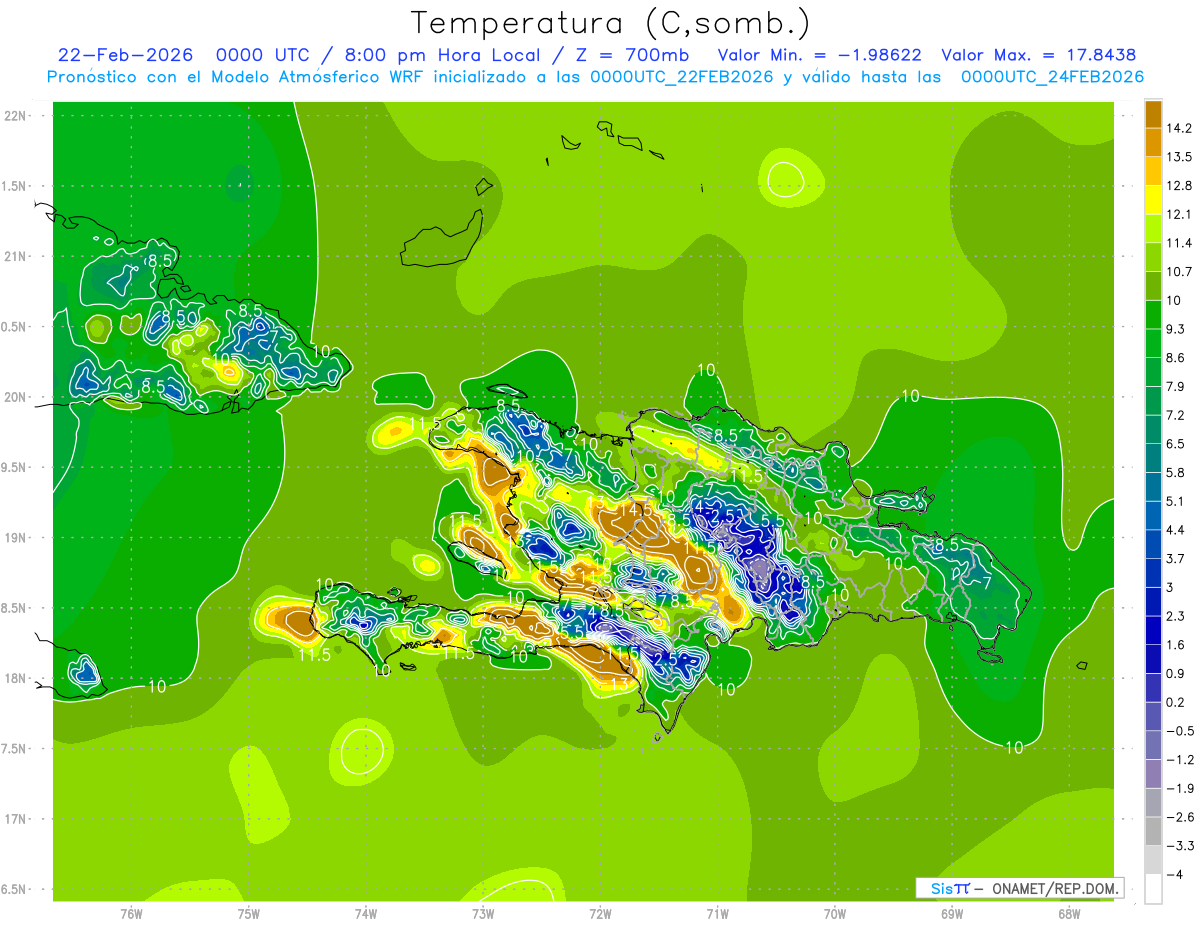Click the topmost brown swatch of the color scale

point(1153,114)
